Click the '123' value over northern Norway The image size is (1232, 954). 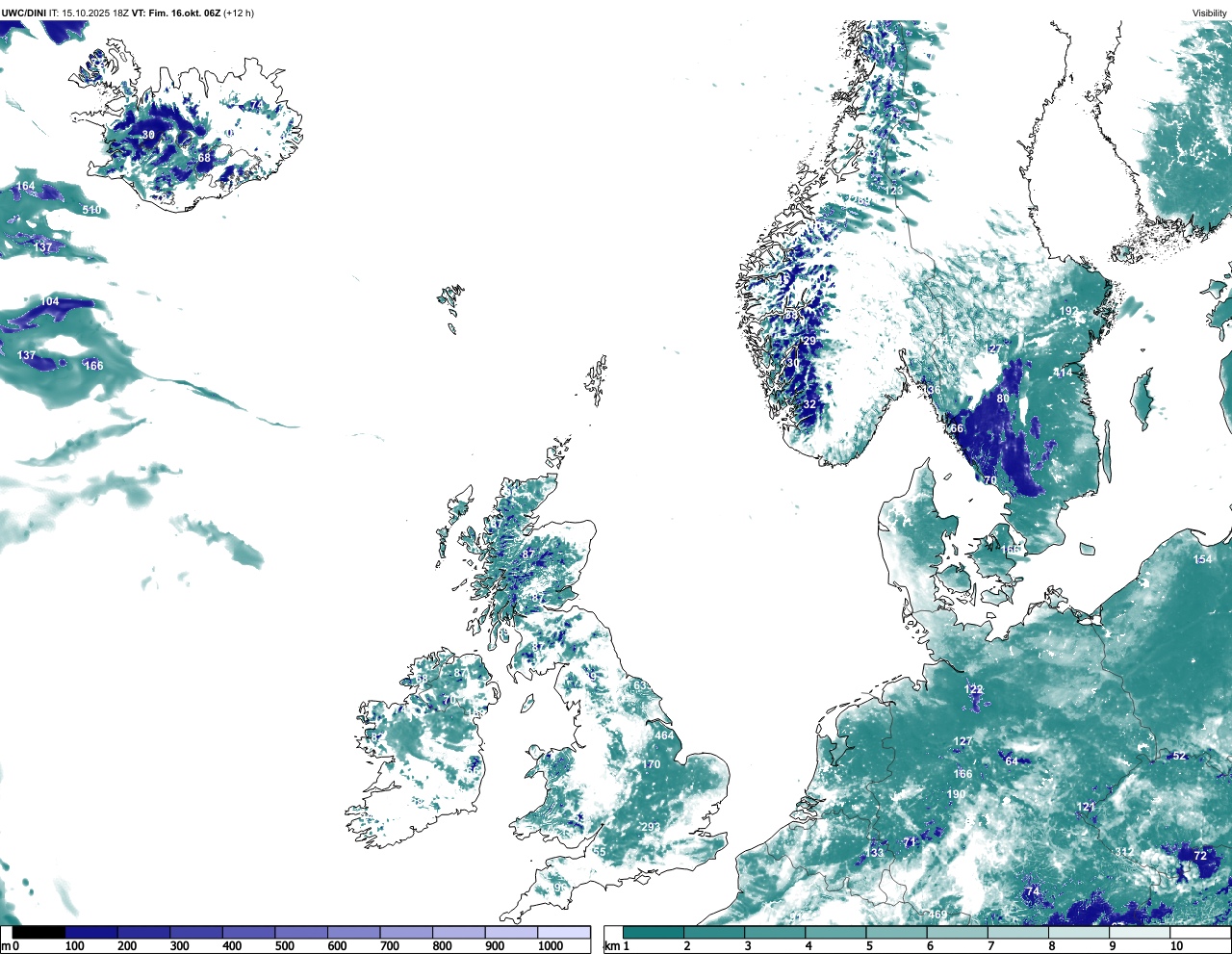coord(895,191)
